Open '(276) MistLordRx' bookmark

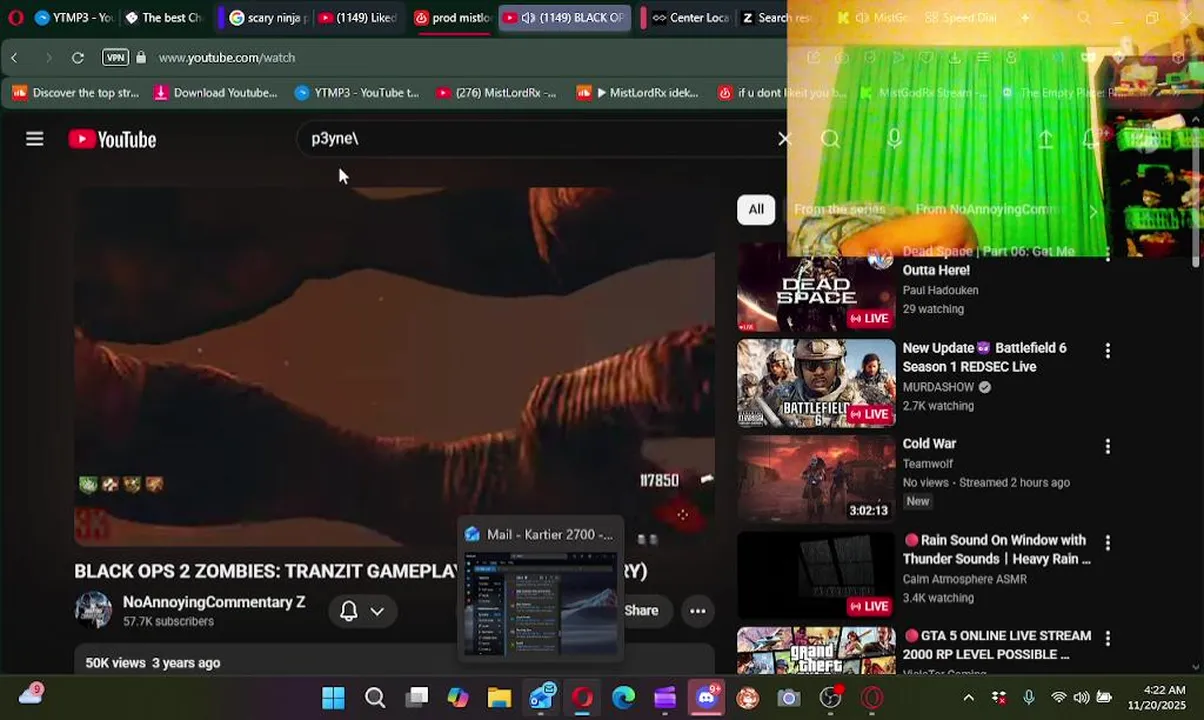[x=496, y=93]
